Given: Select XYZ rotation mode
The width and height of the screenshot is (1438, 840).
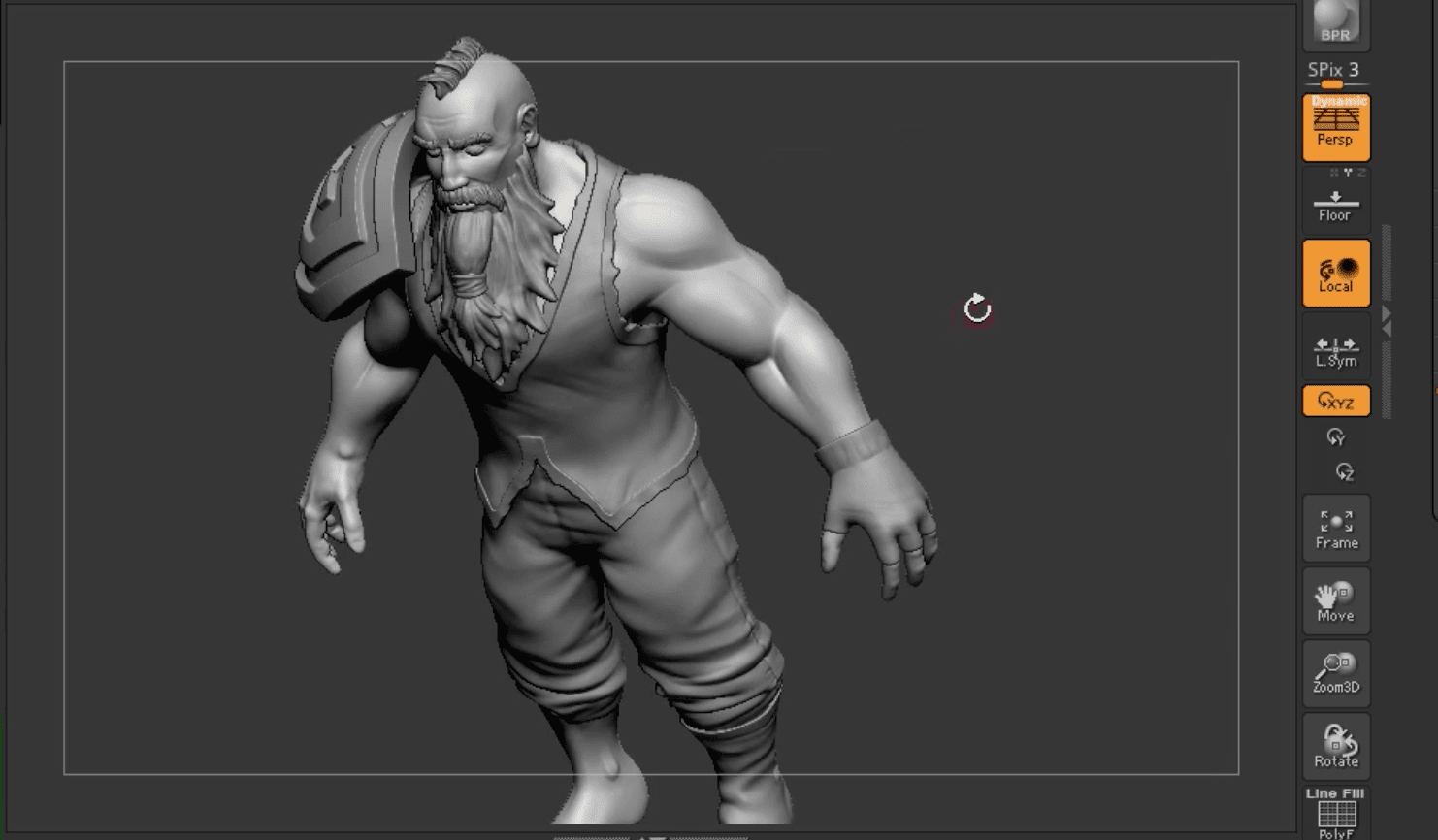Looking at the screenshot, I should pyautogui.click(x=1335, y=402).
